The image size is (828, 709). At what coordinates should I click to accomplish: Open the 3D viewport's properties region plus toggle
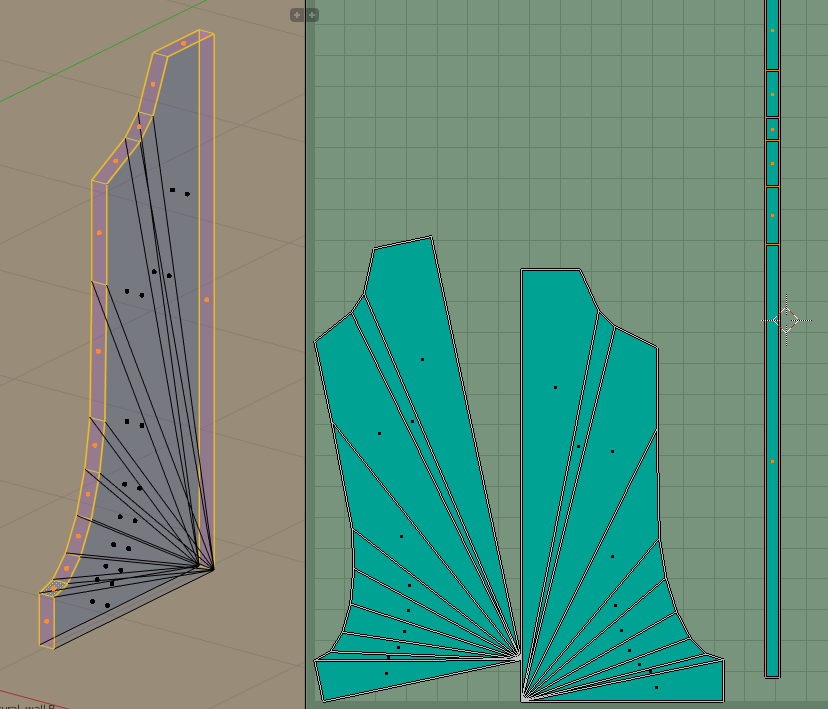tap(297, 15)
